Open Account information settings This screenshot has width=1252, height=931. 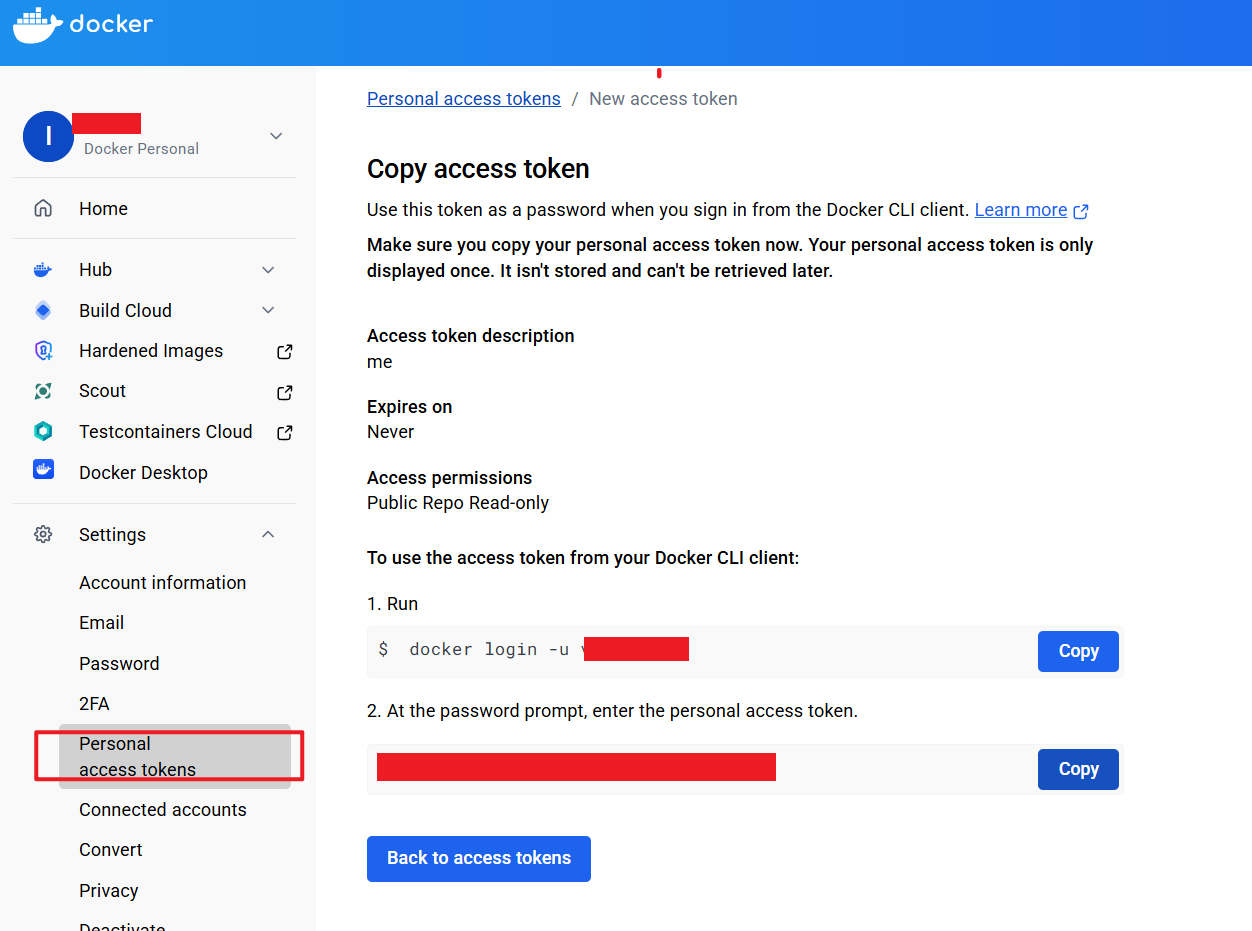(x=163, y=583)
